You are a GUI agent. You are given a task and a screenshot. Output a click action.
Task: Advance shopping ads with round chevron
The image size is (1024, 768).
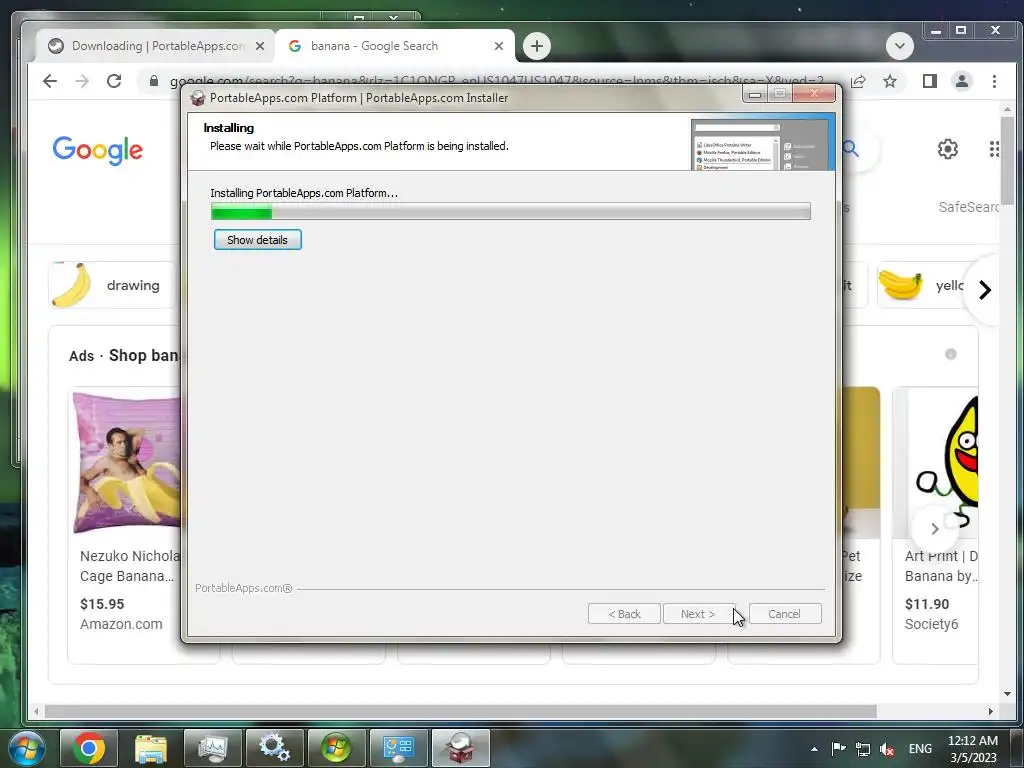[x=935, y=528]
